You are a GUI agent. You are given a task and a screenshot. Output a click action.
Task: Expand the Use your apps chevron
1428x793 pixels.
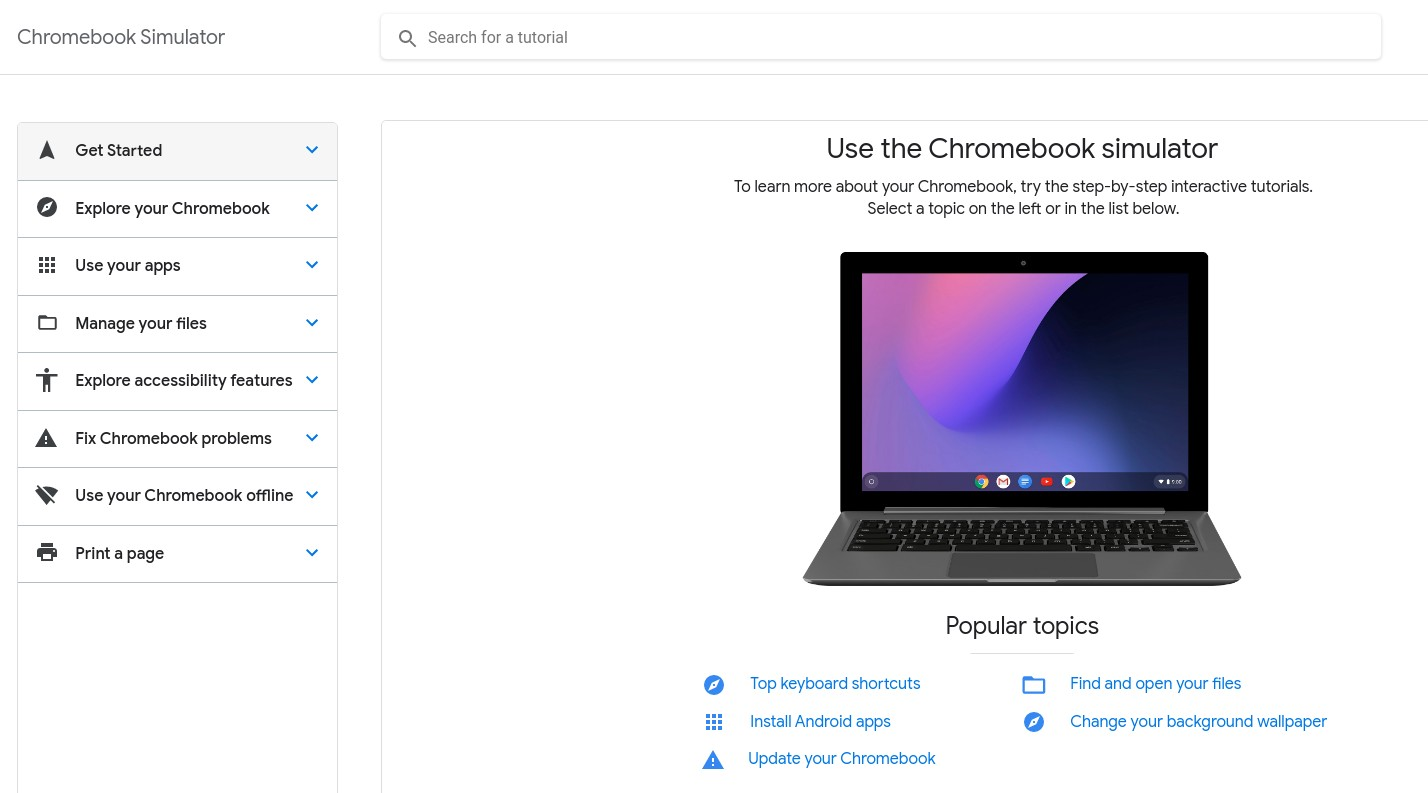(312, 265)
